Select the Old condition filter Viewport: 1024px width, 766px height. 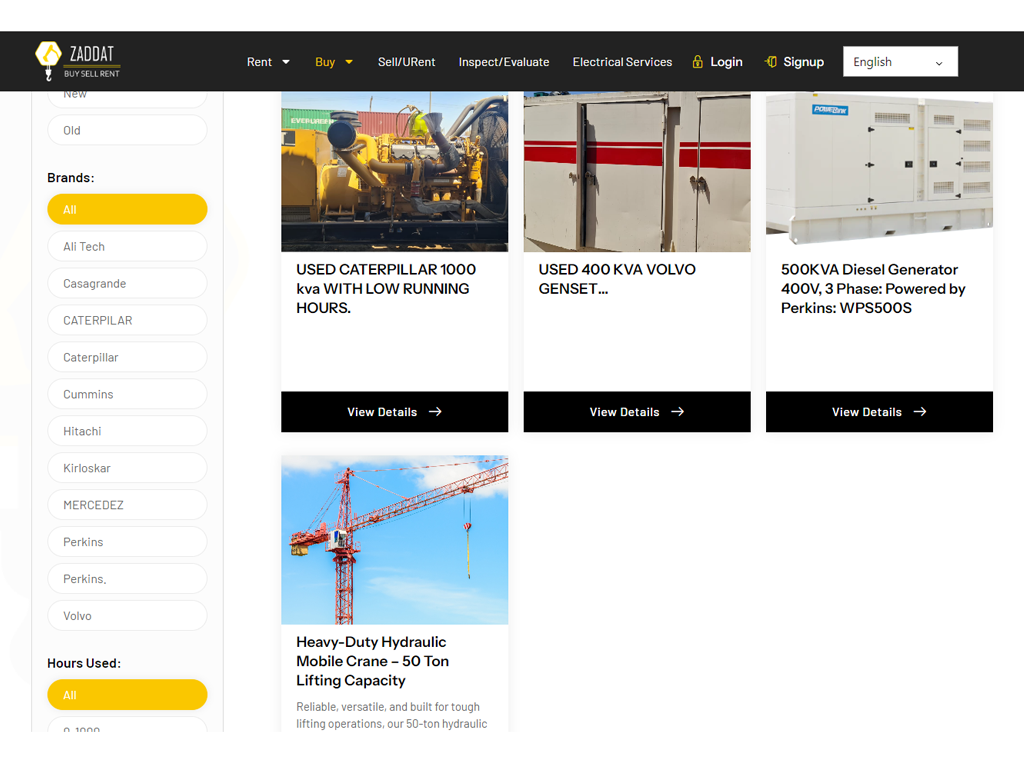pyautogui.click(x=127, y=130)
